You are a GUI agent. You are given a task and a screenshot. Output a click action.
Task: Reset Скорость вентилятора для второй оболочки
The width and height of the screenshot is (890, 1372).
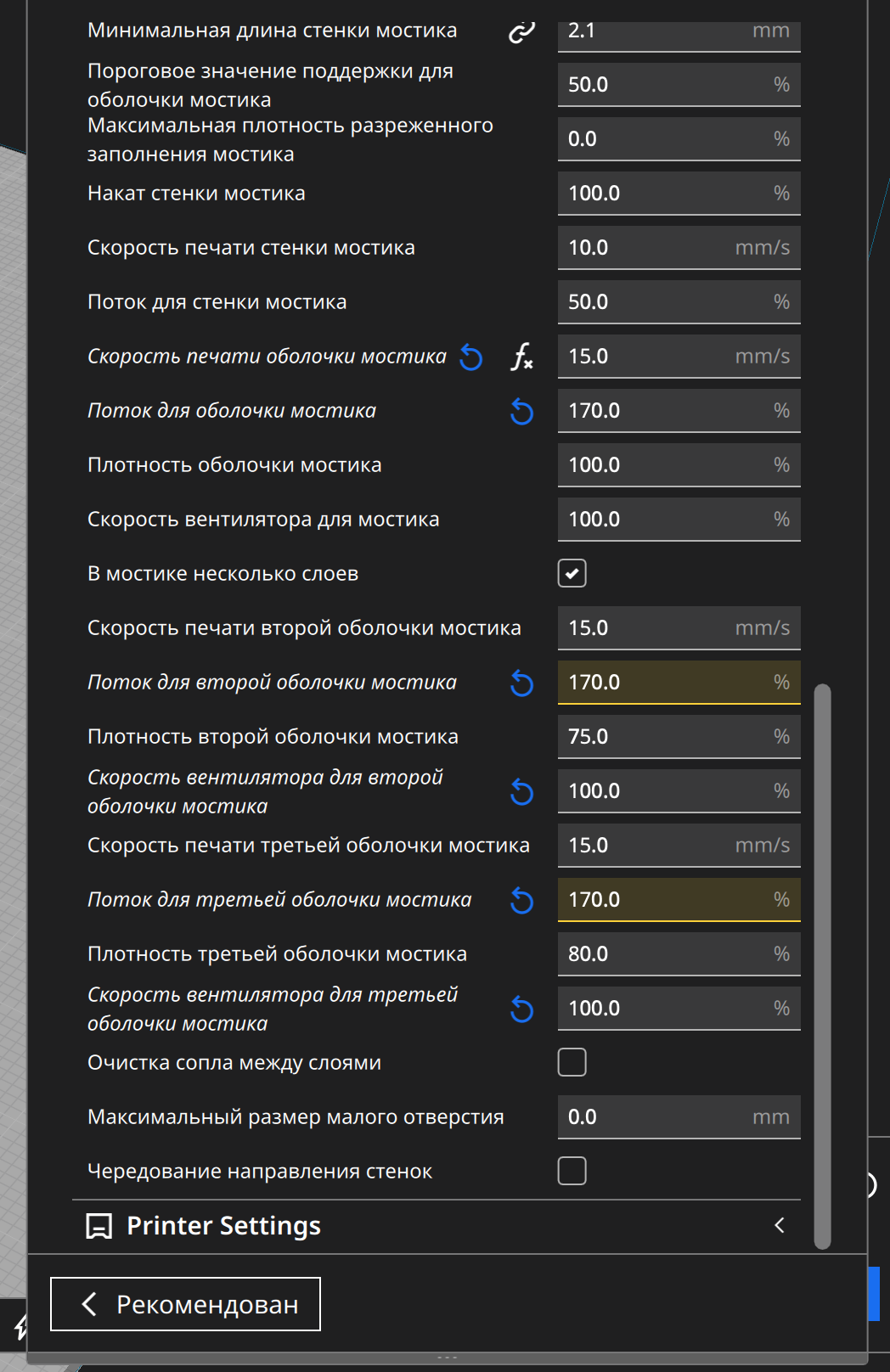521,792
